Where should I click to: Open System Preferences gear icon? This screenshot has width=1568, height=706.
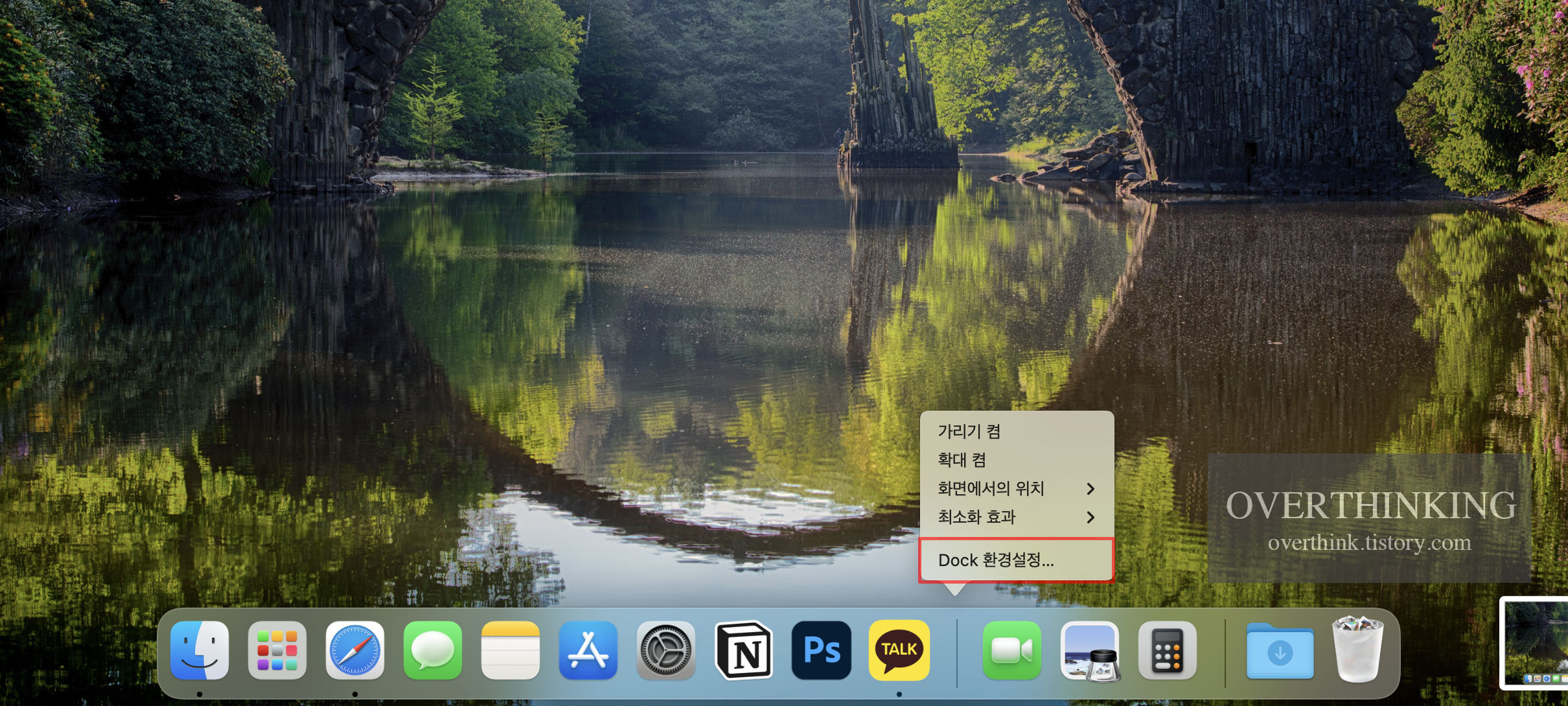point(665,650)
